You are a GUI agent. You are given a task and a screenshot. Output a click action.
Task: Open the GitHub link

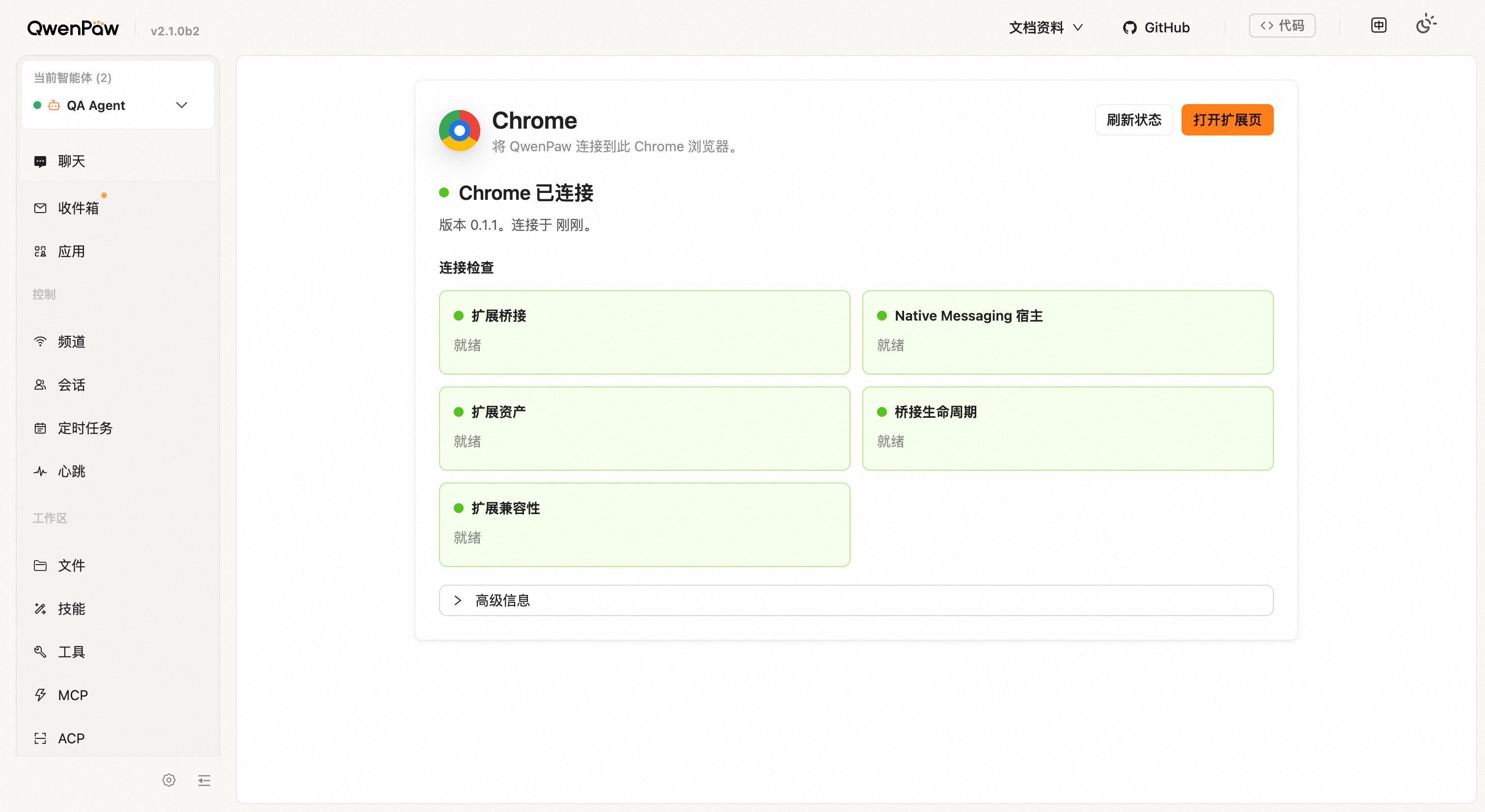1156,27
